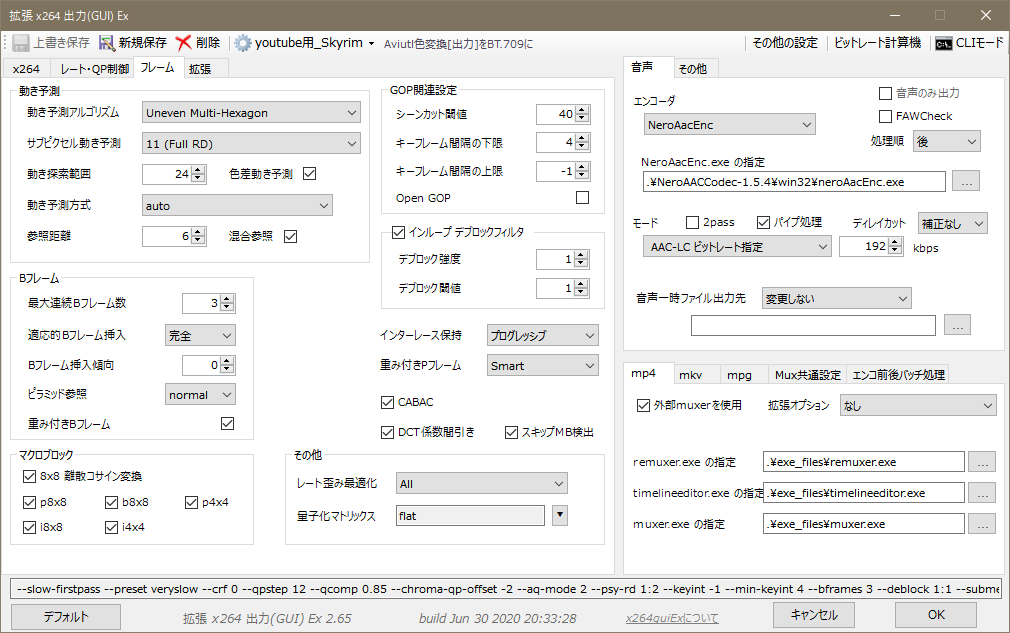The width and height of the screenshot is (1010, 633).
Task: Switch to レート・QP制御 tab
Action: [94, 68]
